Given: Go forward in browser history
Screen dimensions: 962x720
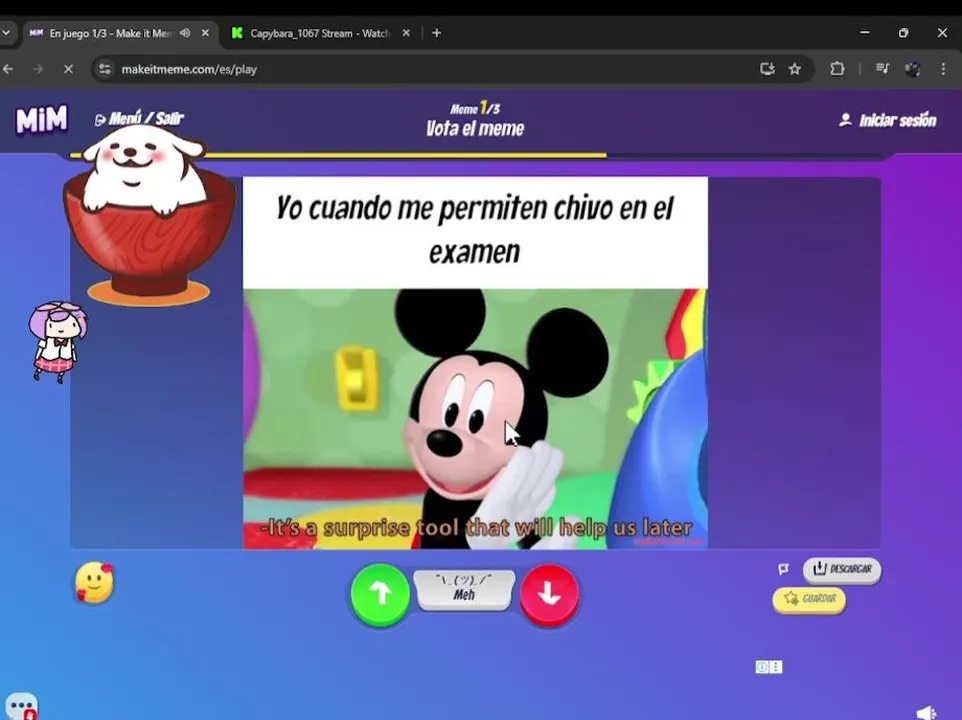Looking at the screenshot, I should (x=38, y=69).
